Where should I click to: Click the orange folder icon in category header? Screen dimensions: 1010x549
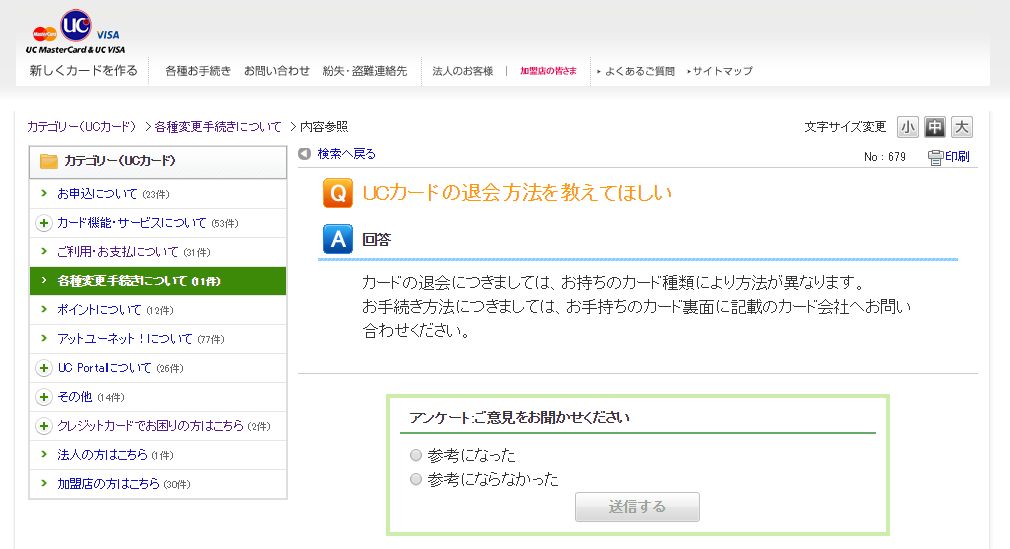pos(49,161)
